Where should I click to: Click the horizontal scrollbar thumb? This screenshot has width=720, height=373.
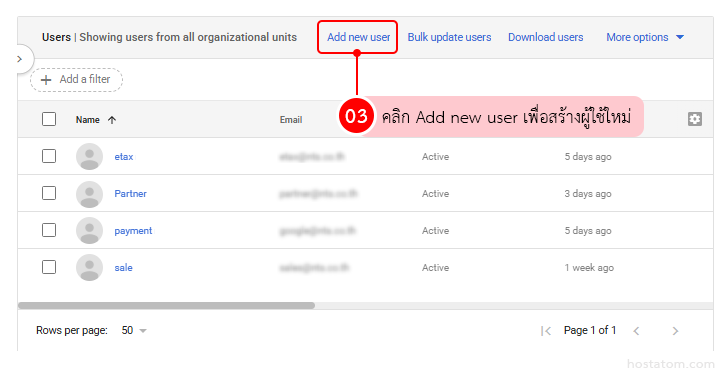[x=166, y=305]
